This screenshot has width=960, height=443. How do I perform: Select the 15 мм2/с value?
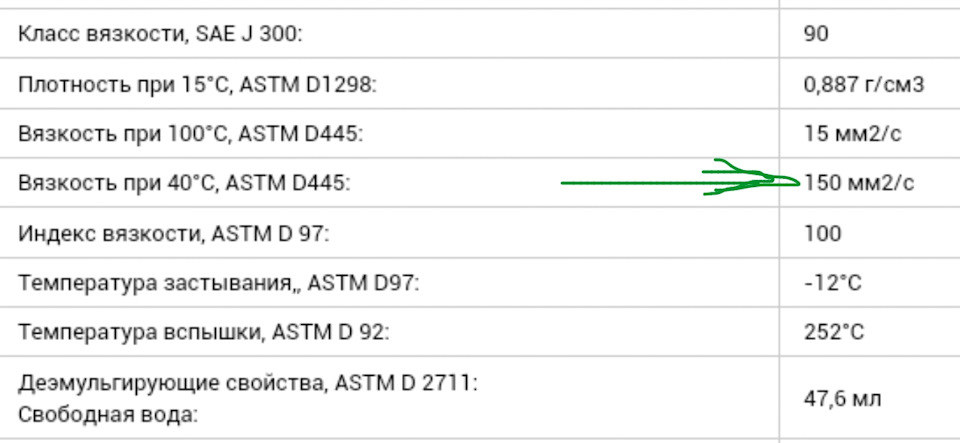[x=852, y=133]
